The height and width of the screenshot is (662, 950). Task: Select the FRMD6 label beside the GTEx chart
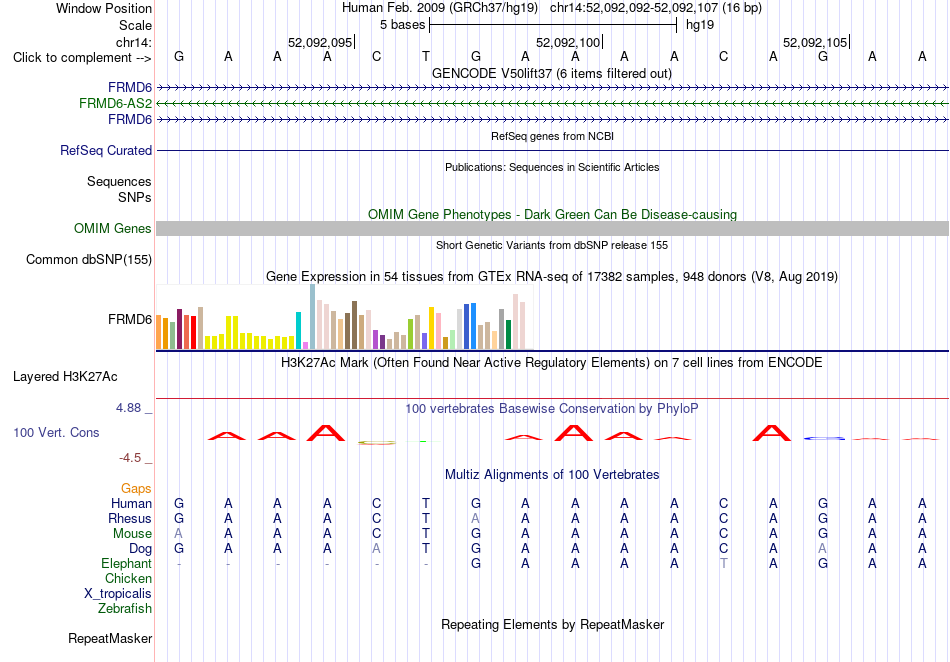(x=130, y=319)
